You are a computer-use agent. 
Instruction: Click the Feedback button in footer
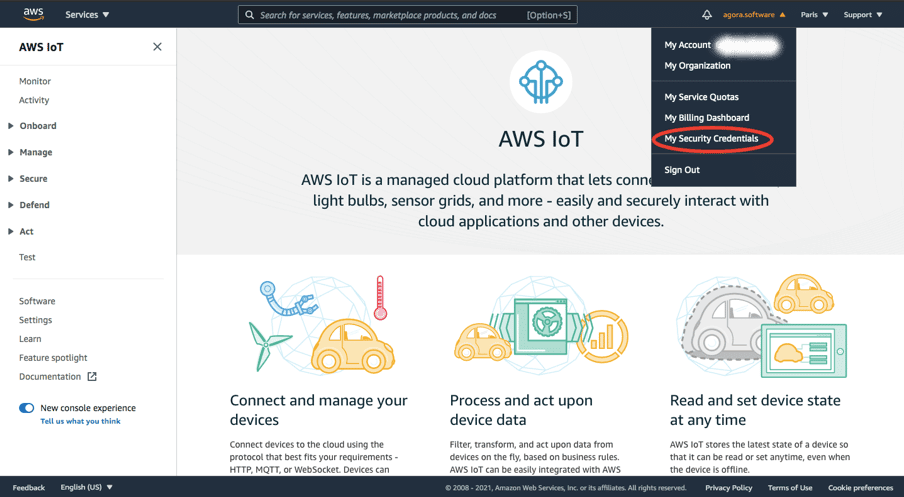click(x=29, y=487)
